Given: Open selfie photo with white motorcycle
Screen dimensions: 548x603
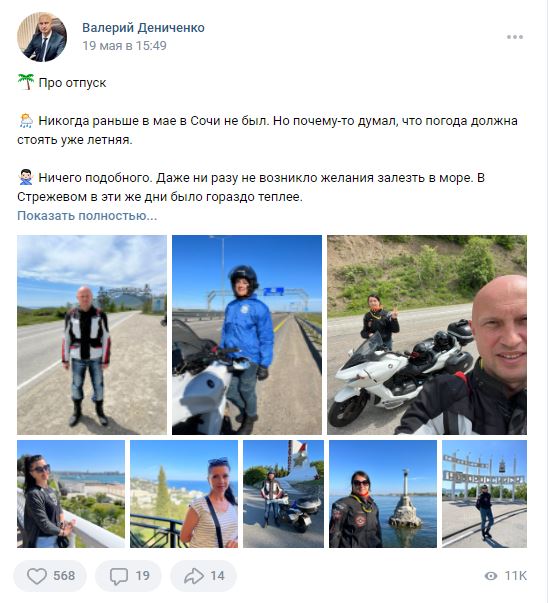Looking at the screenshot, I should coord(427,335).
